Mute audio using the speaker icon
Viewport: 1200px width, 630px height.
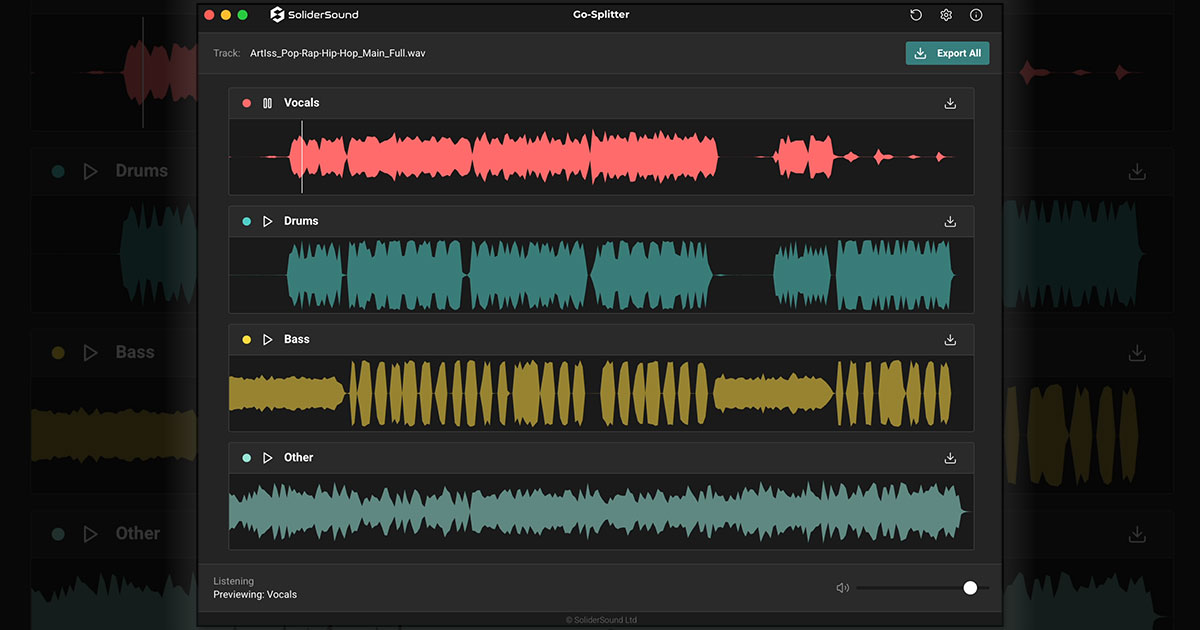click(x=842, y=588)
